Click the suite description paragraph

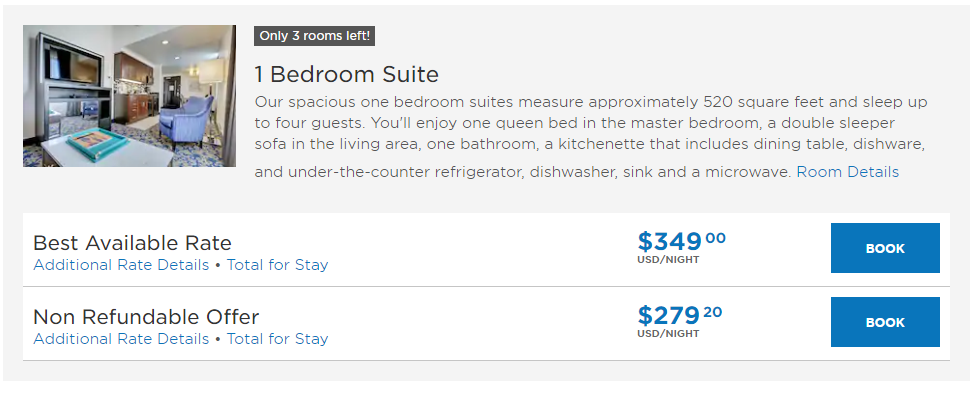coord(591,136)
